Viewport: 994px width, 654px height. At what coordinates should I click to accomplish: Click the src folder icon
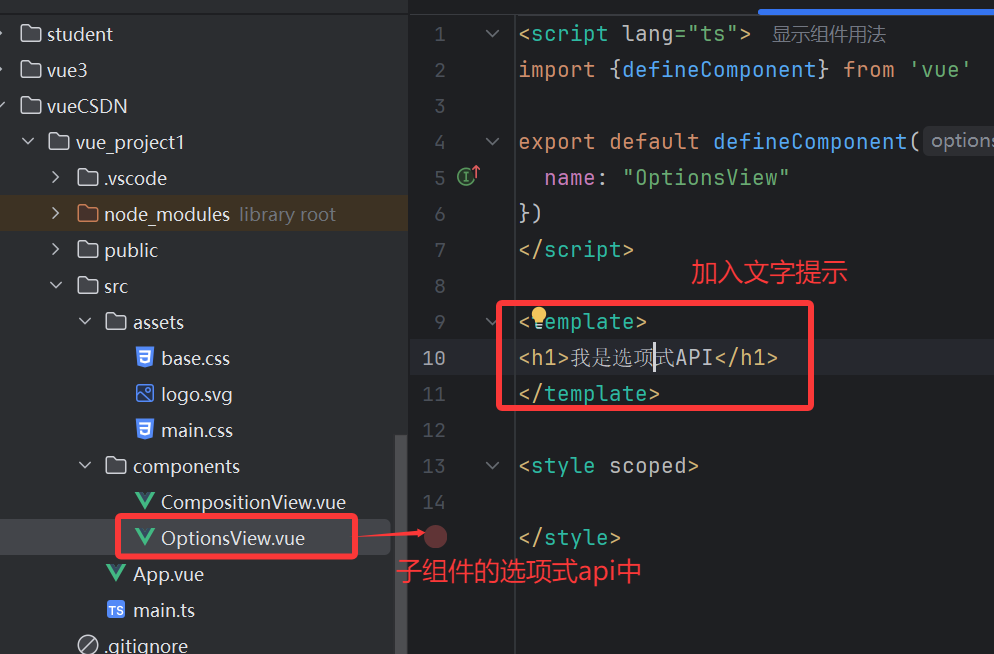click(87, 286)
